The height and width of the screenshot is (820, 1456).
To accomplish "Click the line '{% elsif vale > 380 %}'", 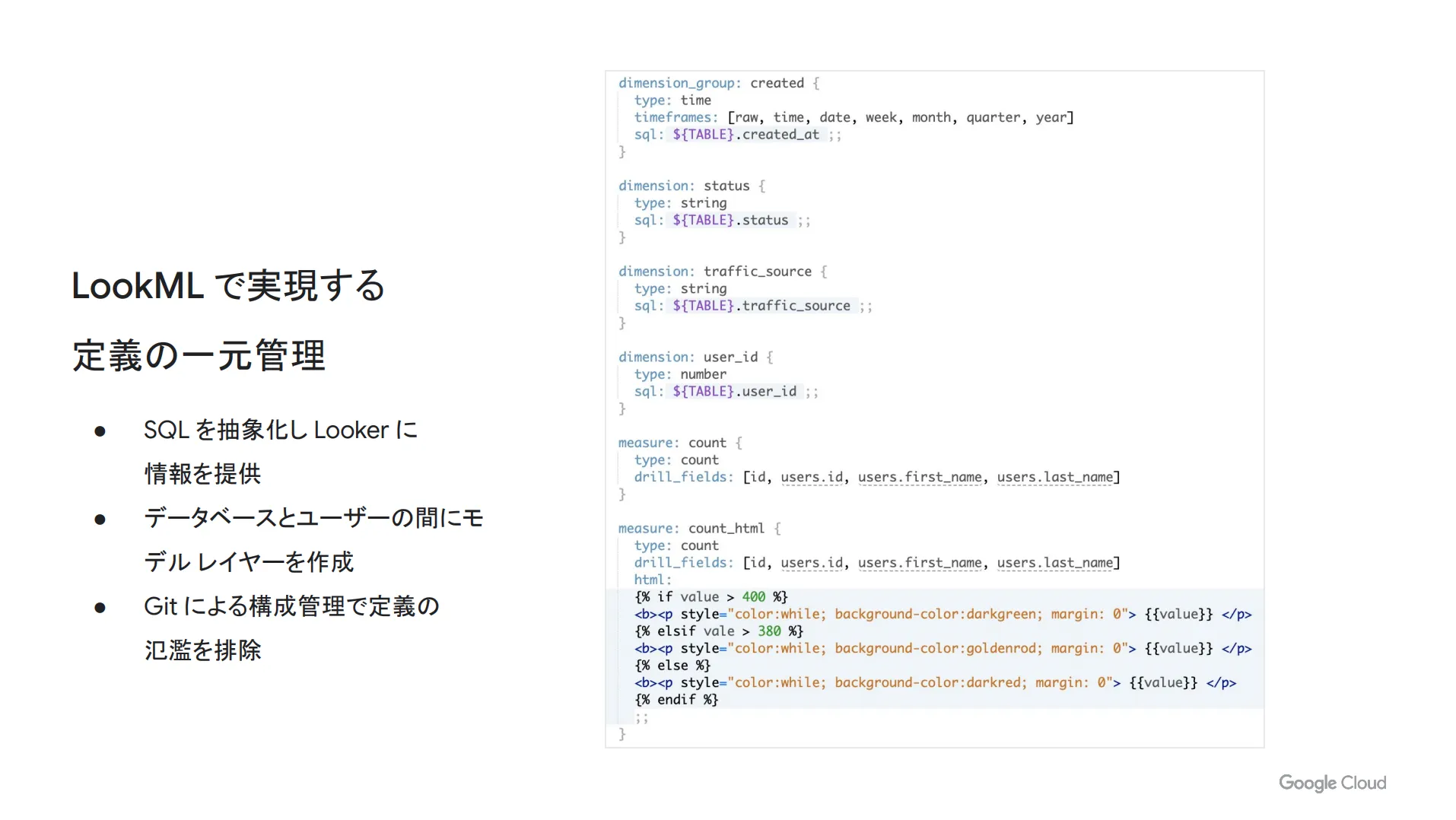I will [719, 631].
